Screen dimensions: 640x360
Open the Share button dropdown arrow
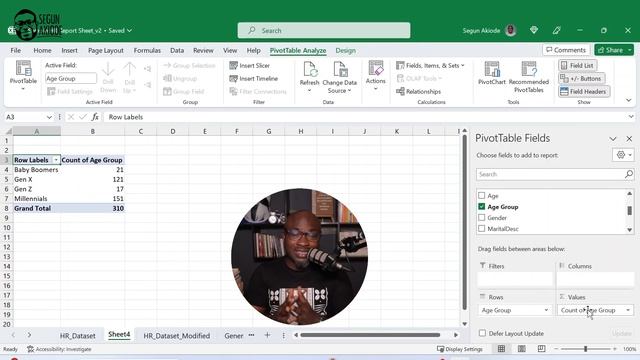630,50
